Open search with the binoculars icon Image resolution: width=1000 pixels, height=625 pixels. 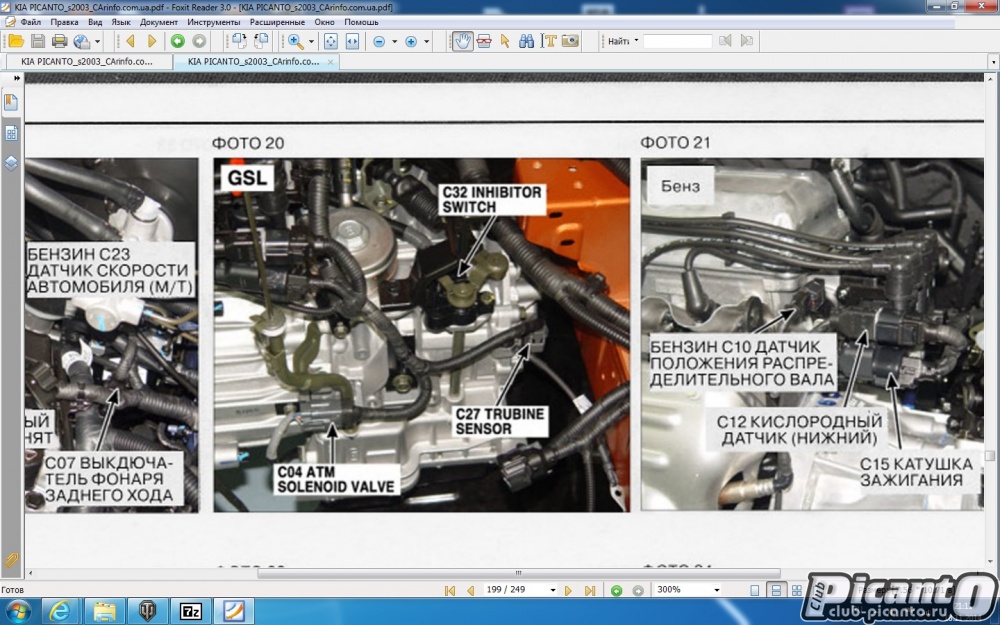(526, 41)
